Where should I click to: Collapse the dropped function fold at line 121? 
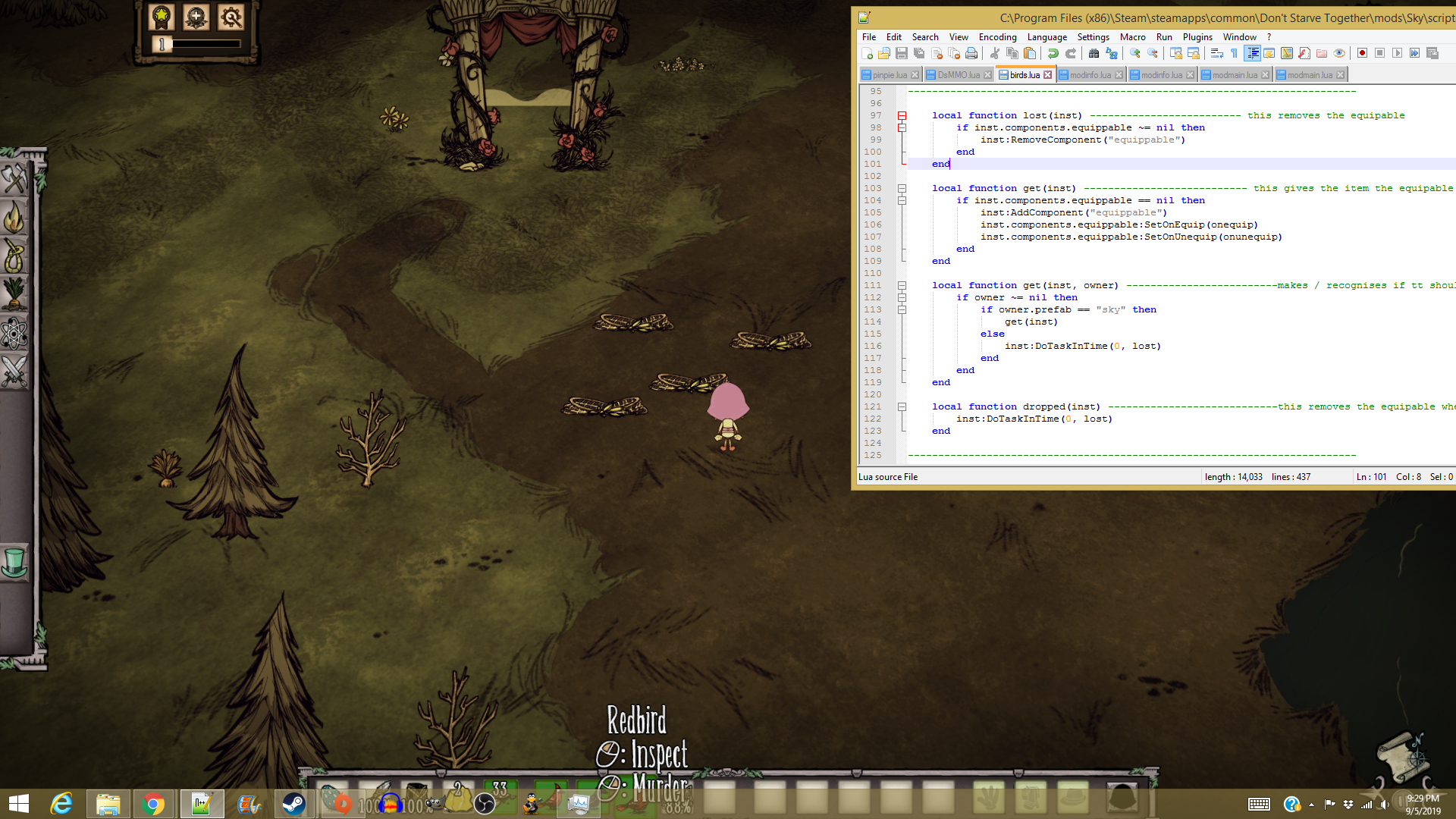[x=902, y=406]
